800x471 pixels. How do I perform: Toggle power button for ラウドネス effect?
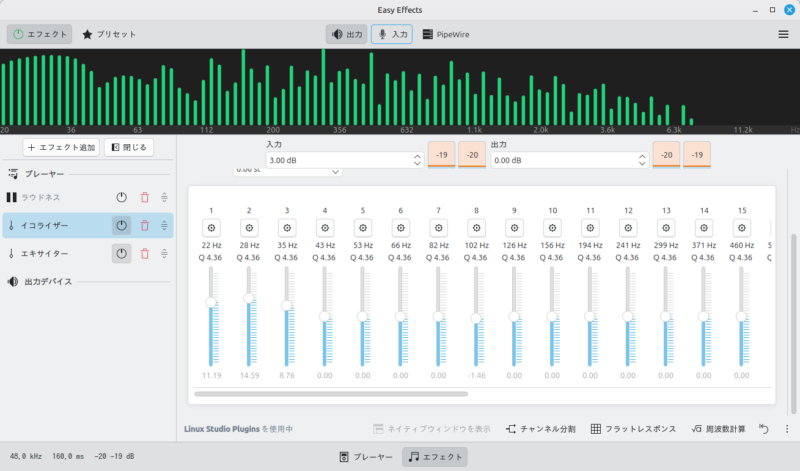pos(121,198)
